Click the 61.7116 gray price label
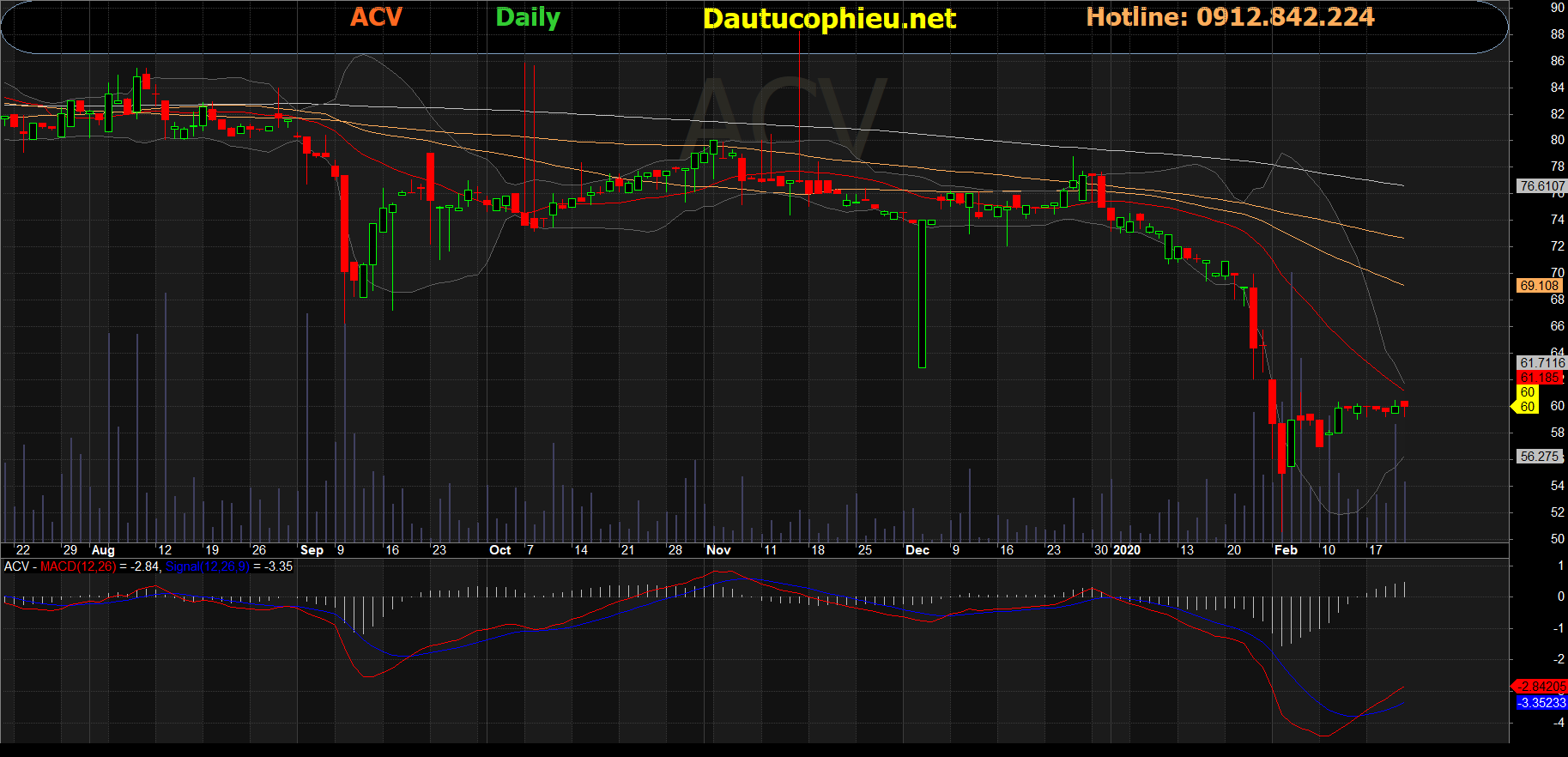The height and width of the screenshot is (757, 1568). point(1541,363)
